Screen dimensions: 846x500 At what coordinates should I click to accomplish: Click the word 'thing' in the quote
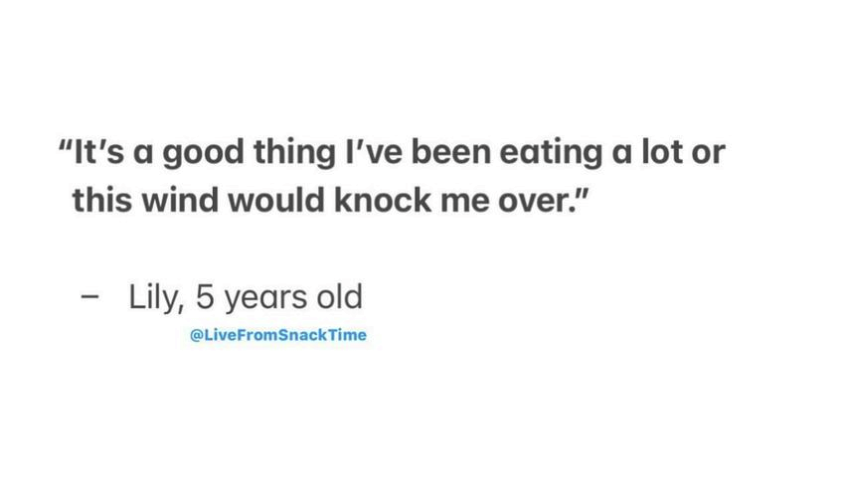pos(295,154)
